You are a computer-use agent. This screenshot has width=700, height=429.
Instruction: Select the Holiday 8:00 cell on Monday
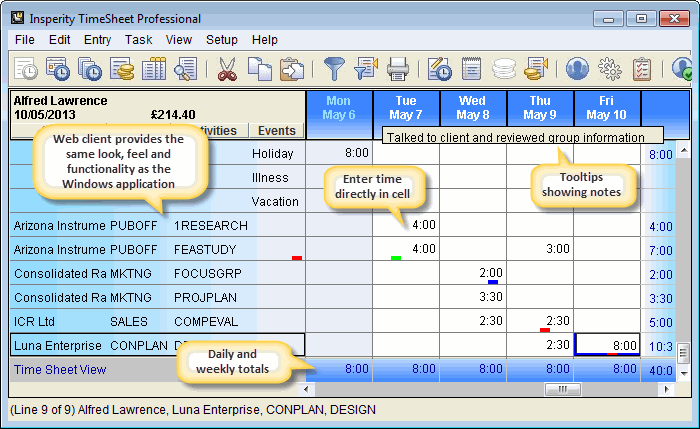pyautogui.click(x=339, y=153)
